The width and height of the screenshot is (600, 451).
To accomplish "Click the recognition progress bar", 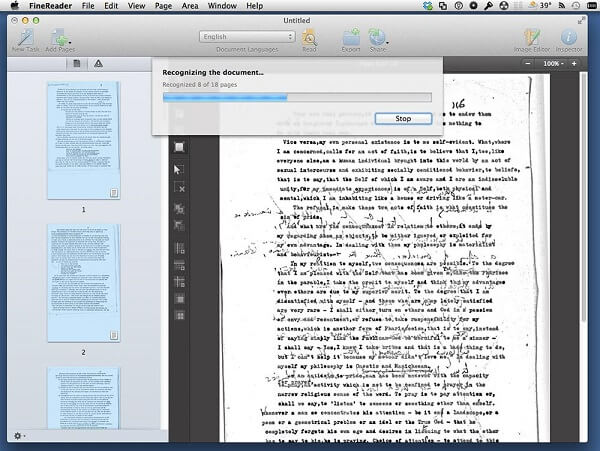I will (x=297, y=98).
